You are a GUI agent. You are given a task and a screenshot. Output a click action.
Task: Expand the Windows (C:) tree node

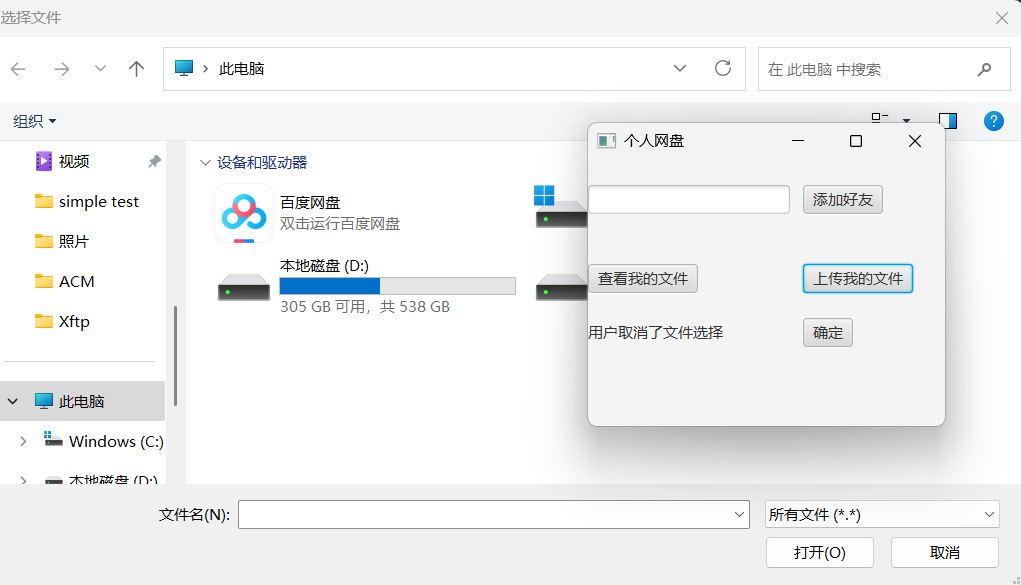pos(24,441)
